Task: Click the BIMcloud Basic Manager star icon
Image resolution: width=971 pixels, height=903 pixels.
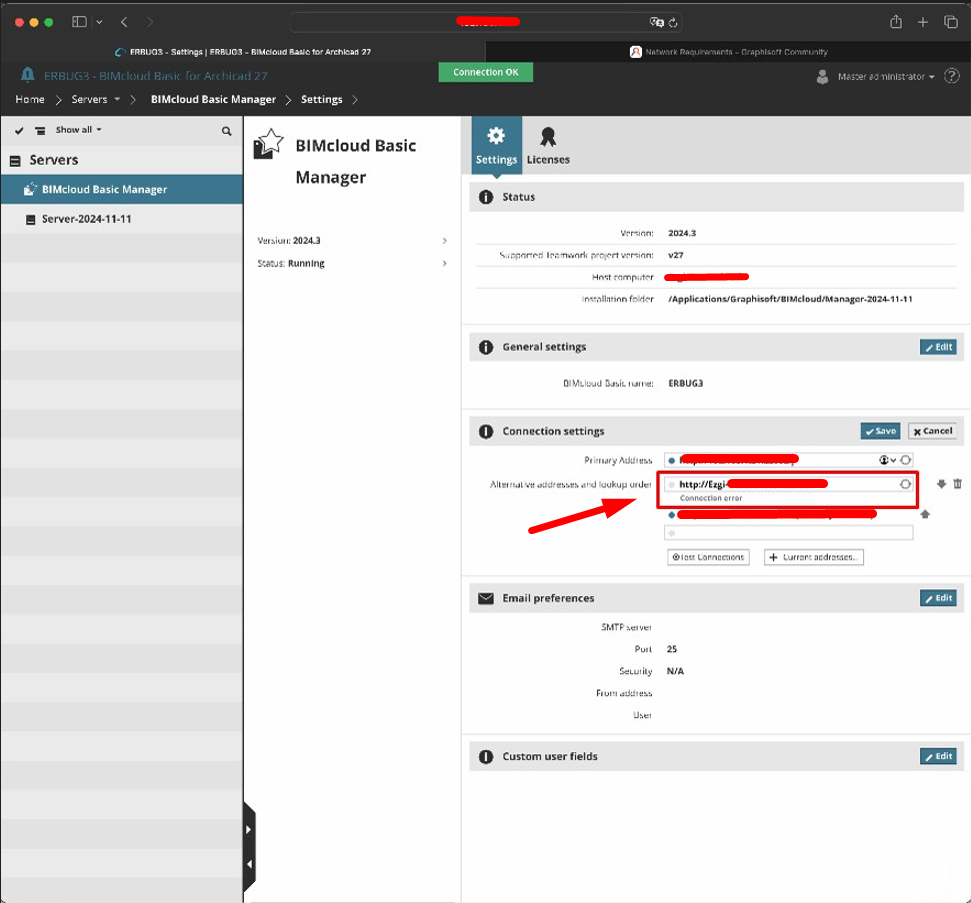Action: click(268, 144)
